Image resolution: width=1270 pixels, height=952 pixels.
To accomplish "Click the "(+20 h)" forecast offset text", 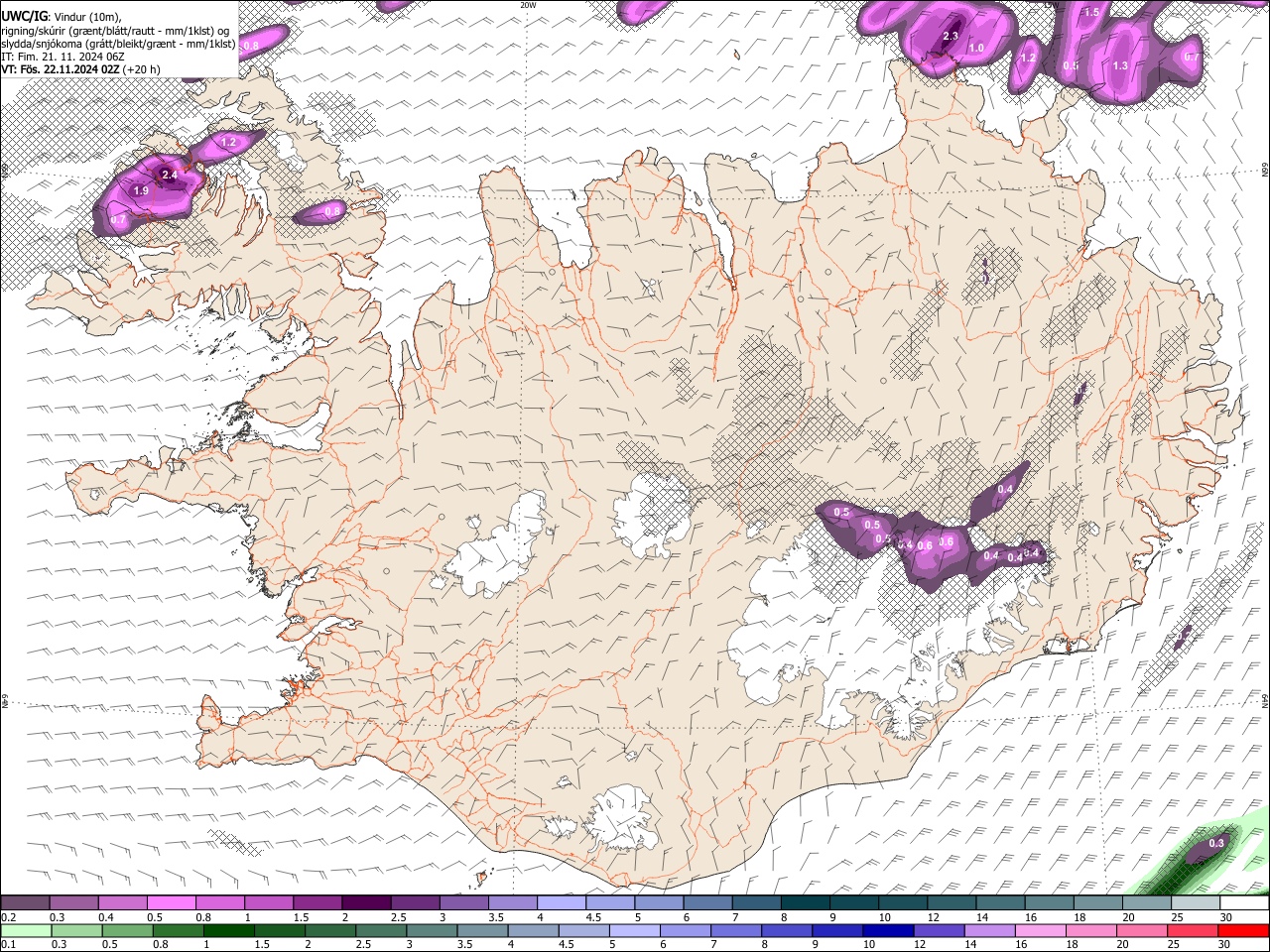I will click(x=143, y=69).
